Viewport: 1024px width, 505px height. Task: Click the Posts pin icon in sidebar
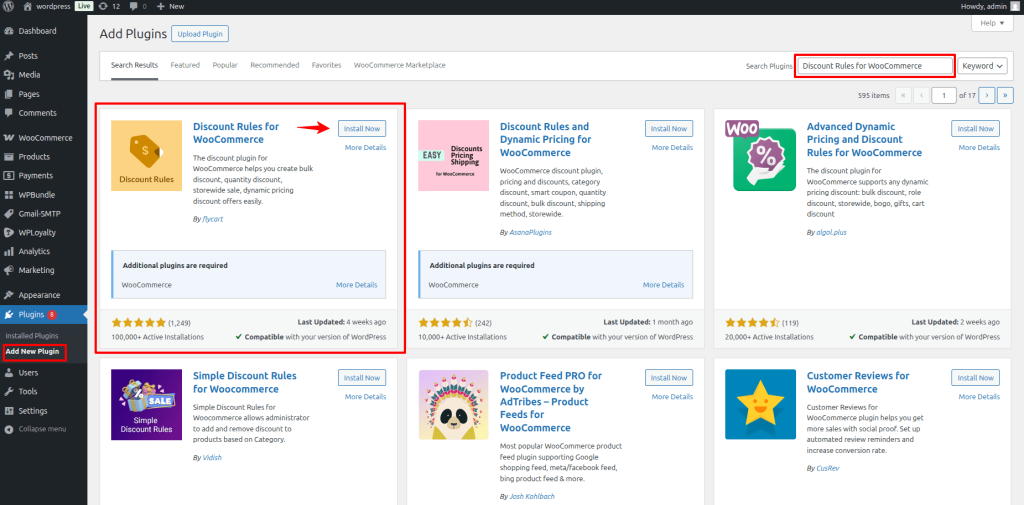pyautogui.click(x=9, y=56)
